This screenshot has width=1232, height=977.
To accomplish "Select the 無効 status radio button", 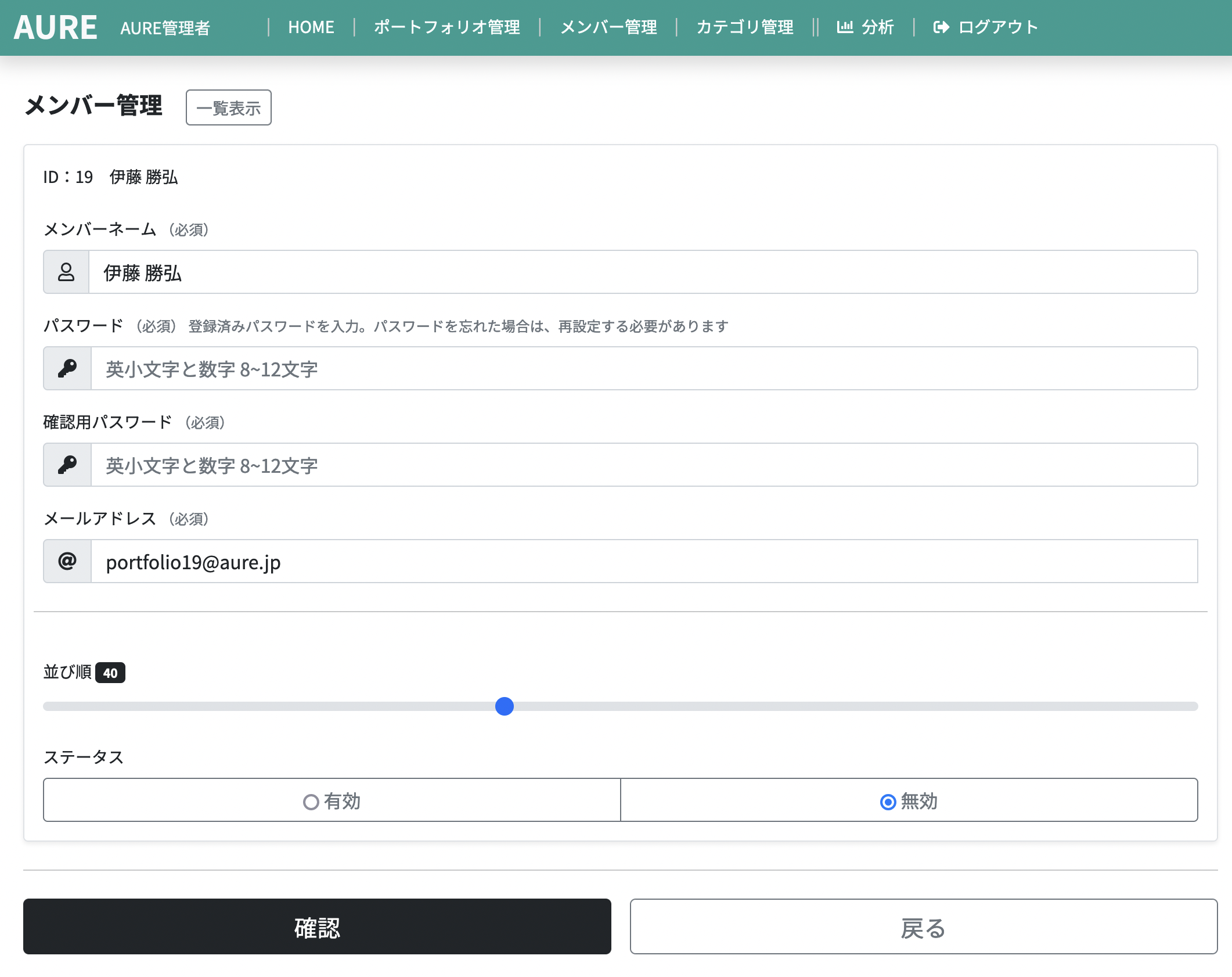I will (x=888, y=802).
